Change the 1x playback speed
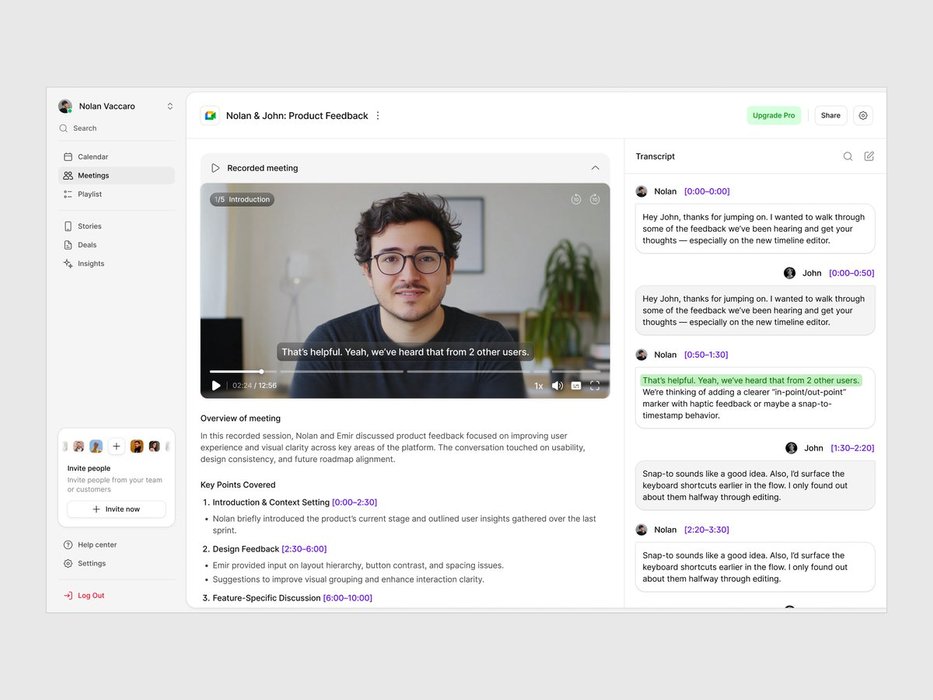The image size is (933, 700). tap(538, 386)
